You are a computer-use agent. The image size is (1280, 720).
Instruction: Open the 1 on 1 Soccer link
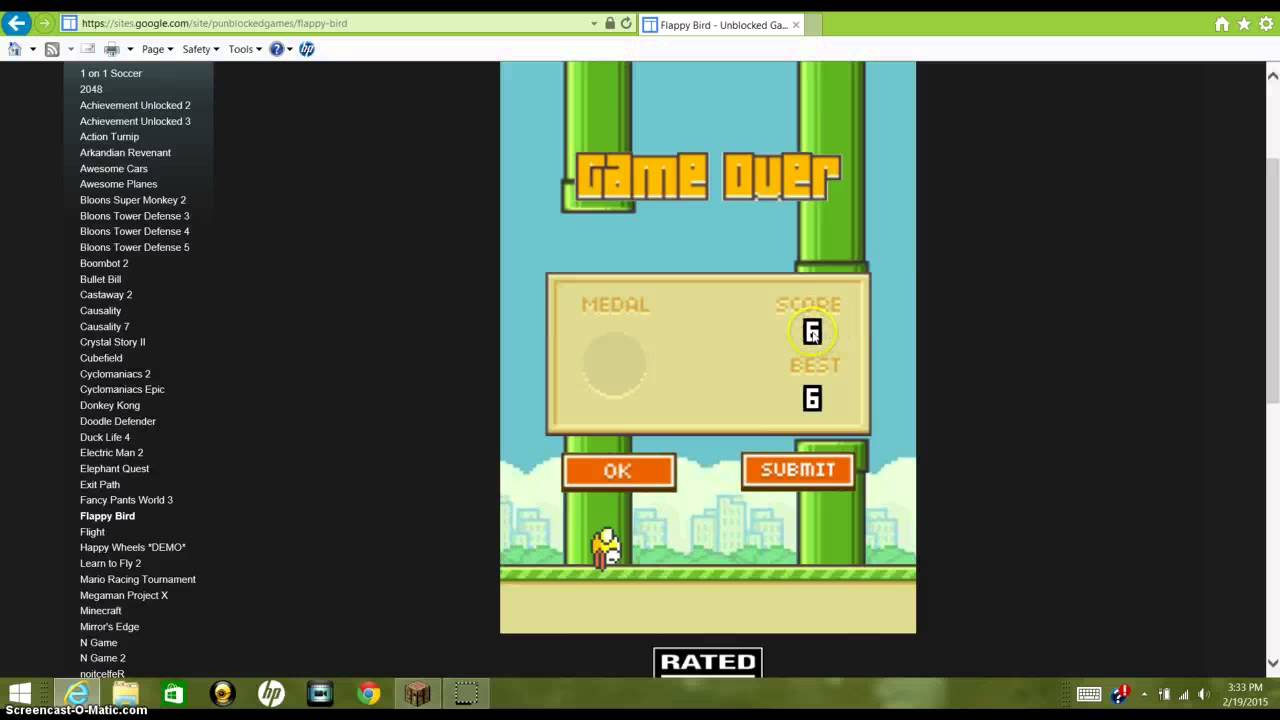(111, 73)
